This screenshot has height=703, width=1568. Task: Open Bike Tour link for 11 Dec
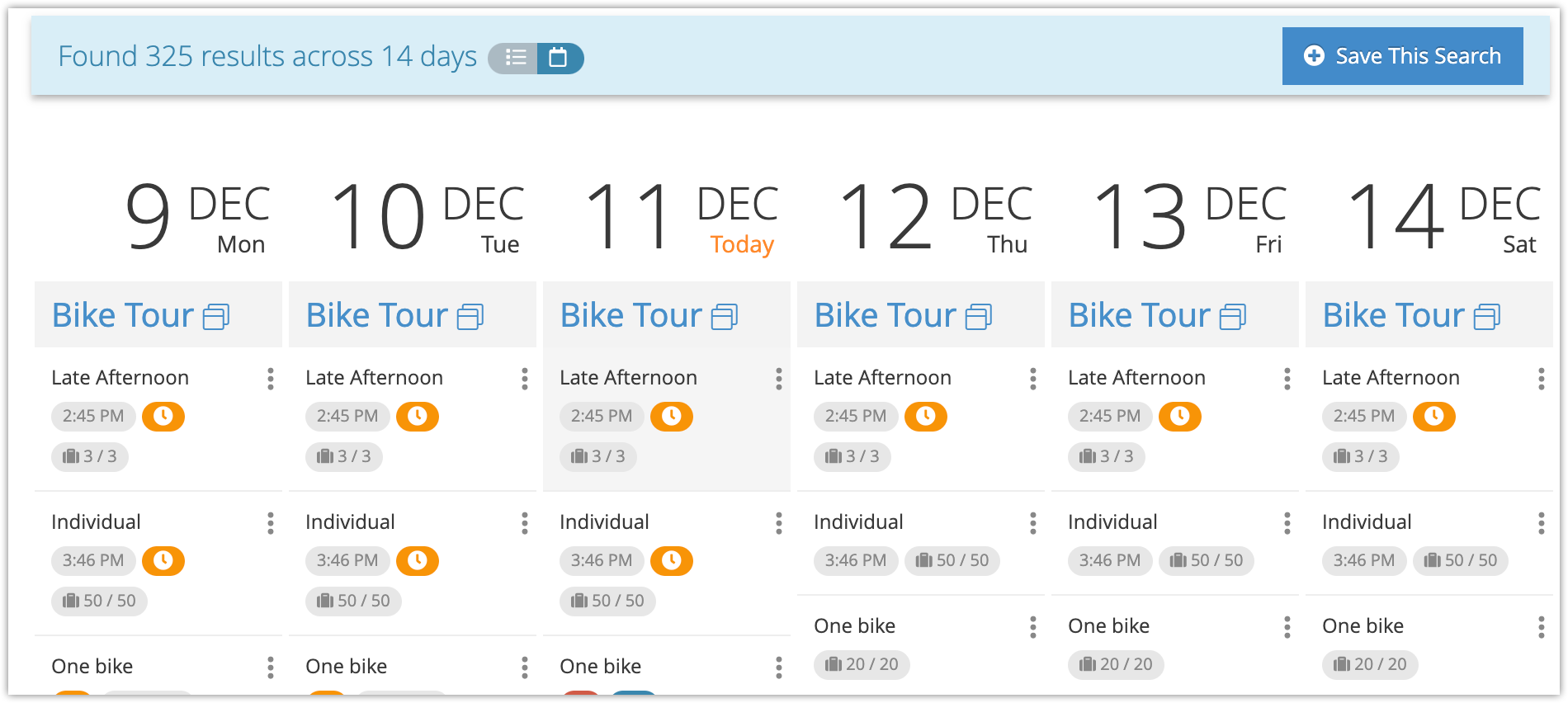pos(649,315)
